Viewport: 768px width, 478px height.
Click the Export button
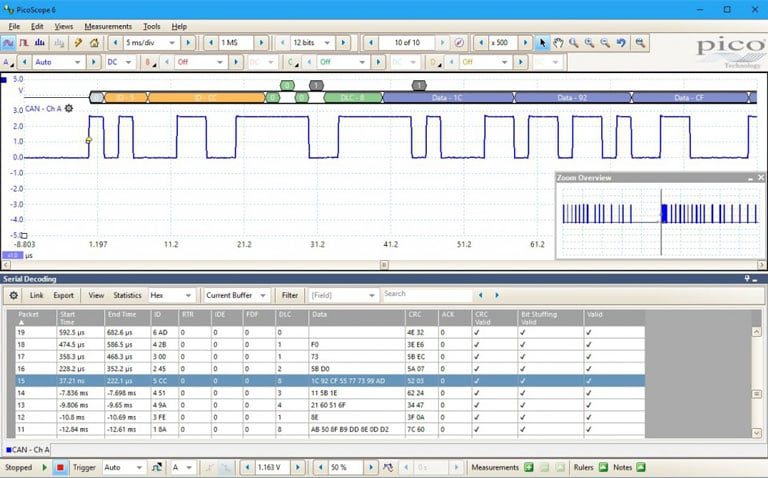[63, 295]
